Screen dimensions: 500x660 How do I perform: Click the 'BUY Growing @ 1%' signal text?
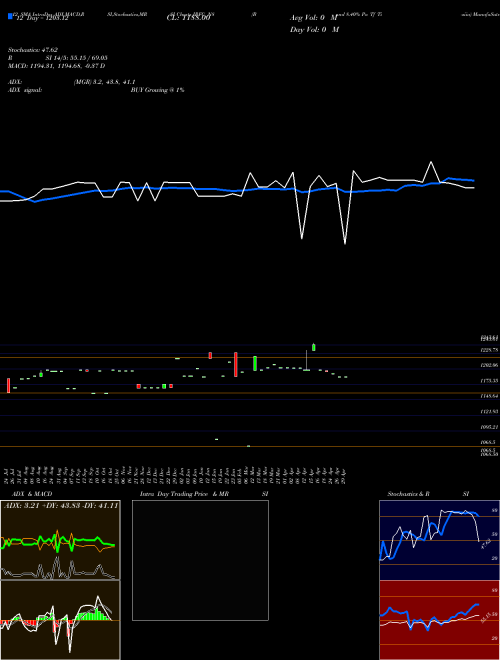(x=157, y=90)
